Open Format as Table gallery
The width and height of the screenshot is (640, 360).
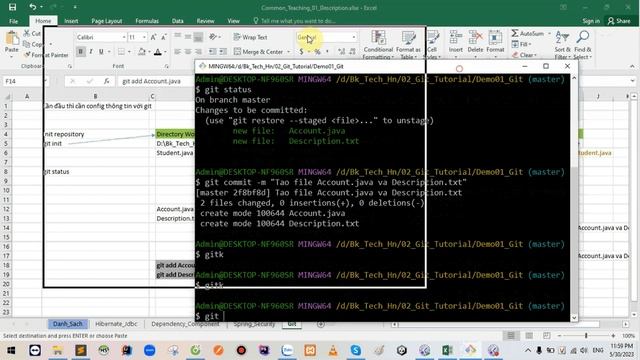[408, 44]
